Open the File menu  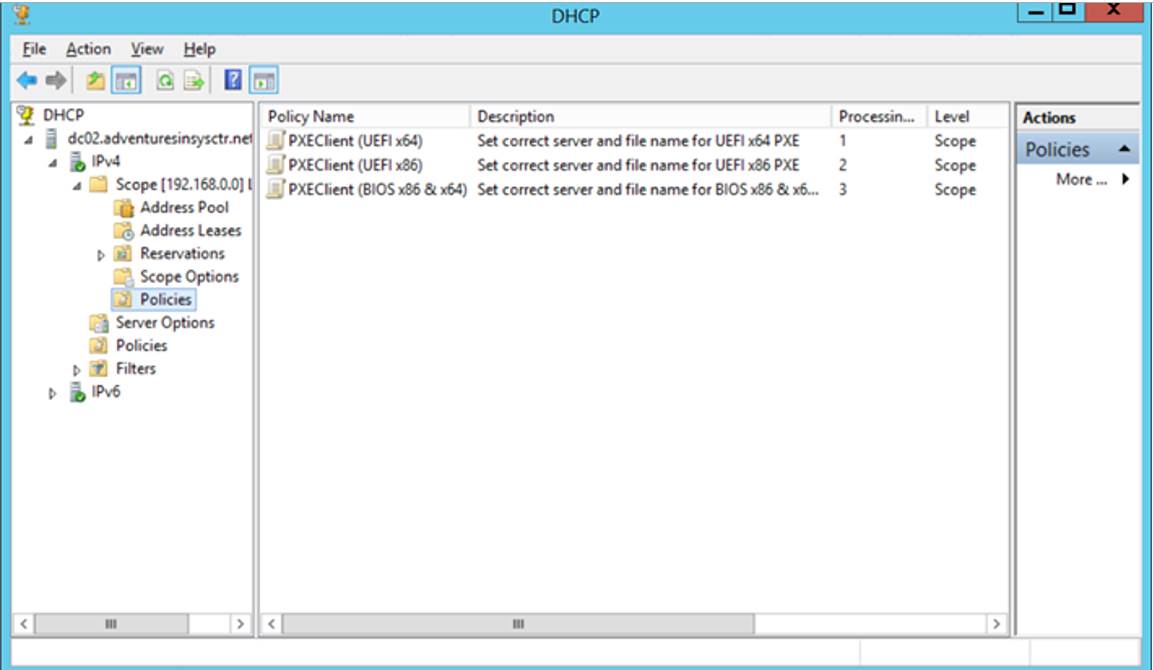35,49
